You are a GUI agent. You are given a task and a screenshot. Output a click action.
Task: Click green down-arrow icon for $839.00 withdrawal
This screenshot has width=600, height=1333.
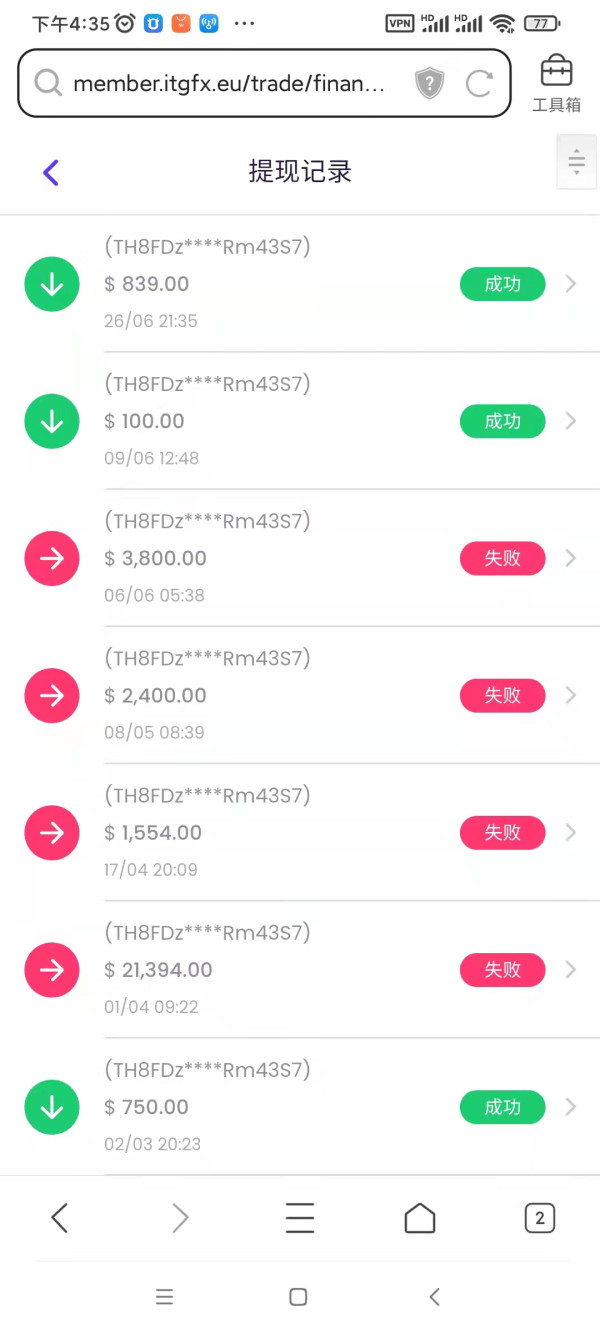52,284
